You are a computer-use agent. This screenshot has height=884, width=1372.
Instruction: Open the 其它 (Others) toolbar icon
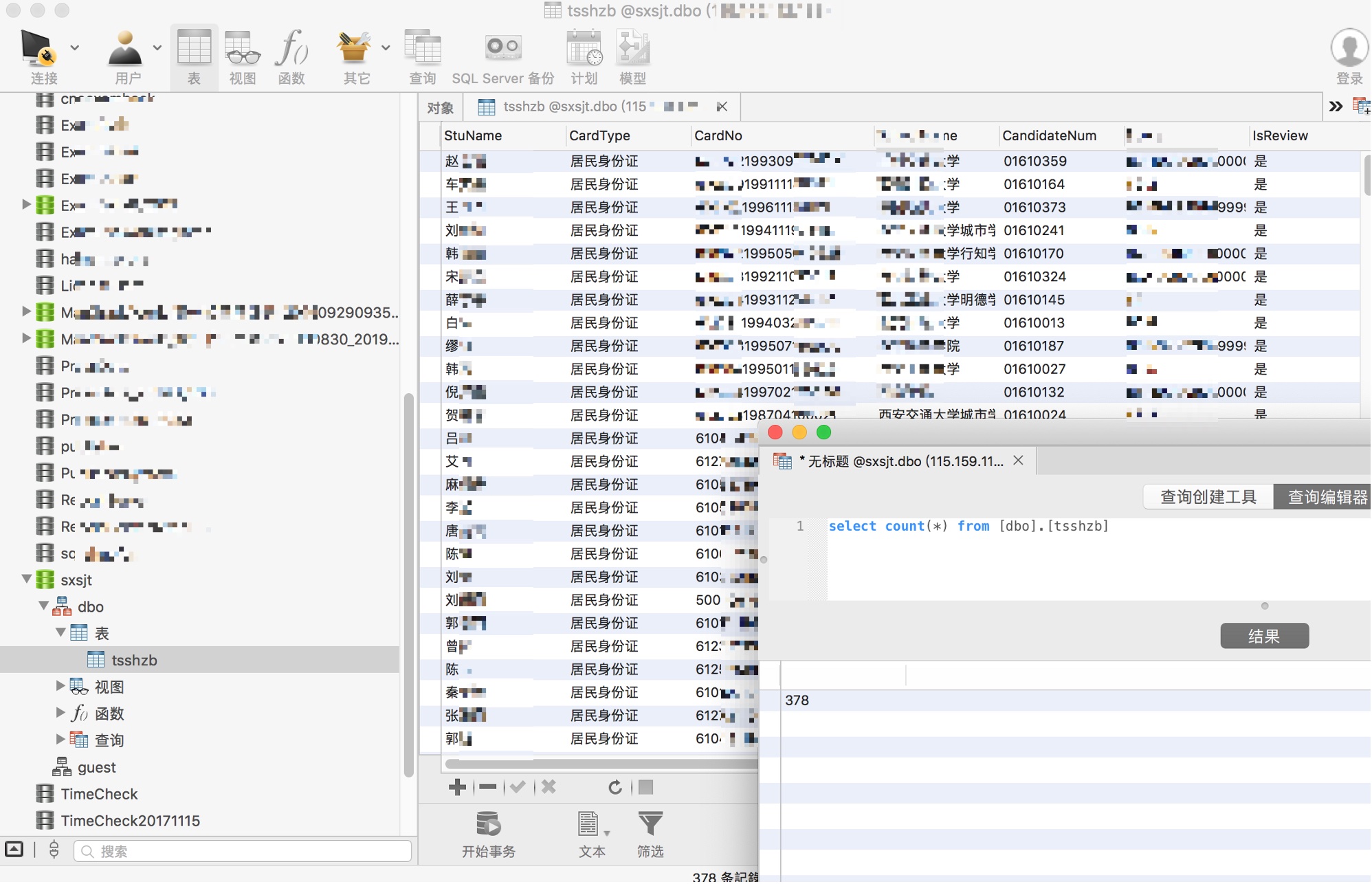[x=355, y=48]
